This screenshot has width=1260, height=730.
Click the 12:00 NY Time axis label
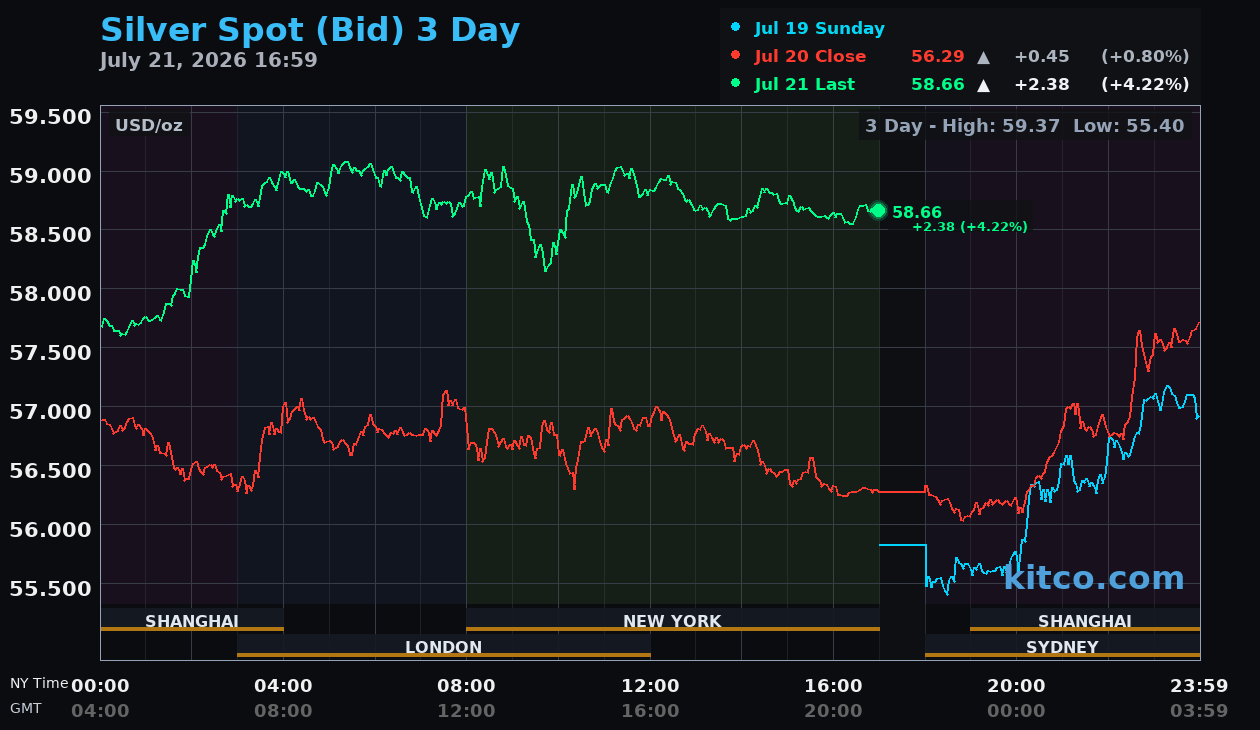click(x=650, y=686)
